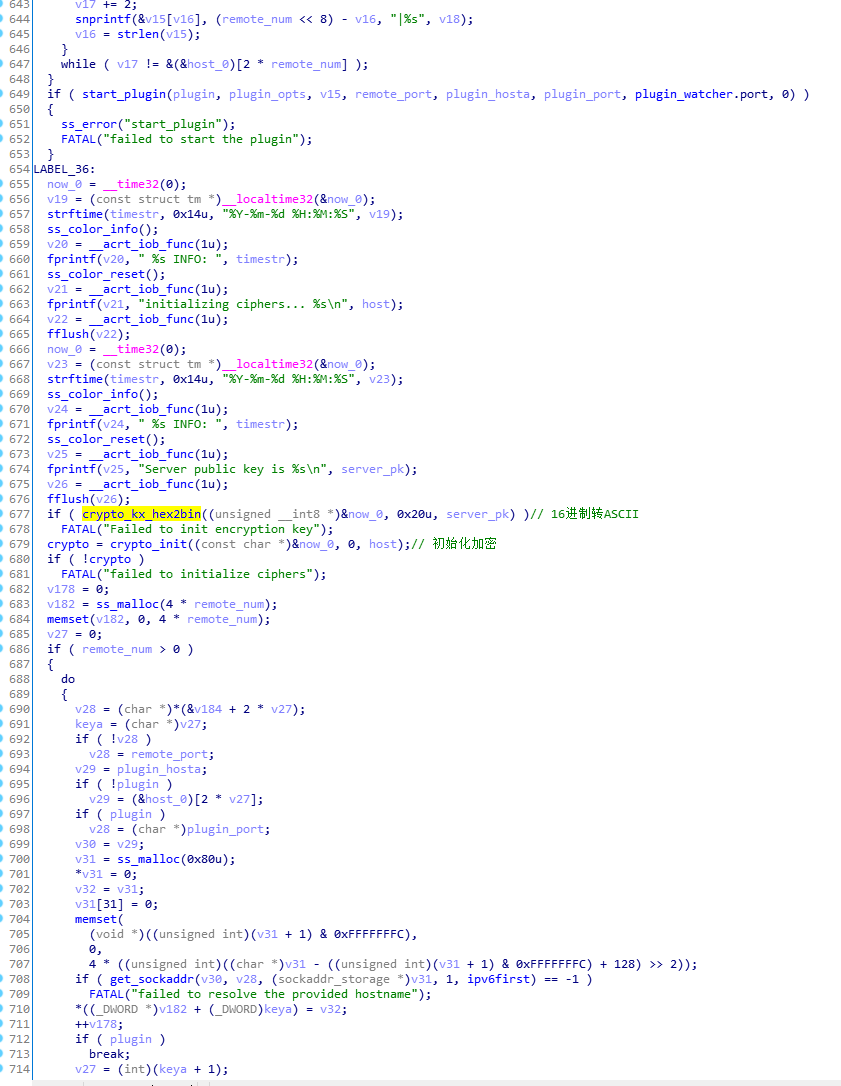
Task: Select __time32 call on line 655
Action: click(131, 184)
